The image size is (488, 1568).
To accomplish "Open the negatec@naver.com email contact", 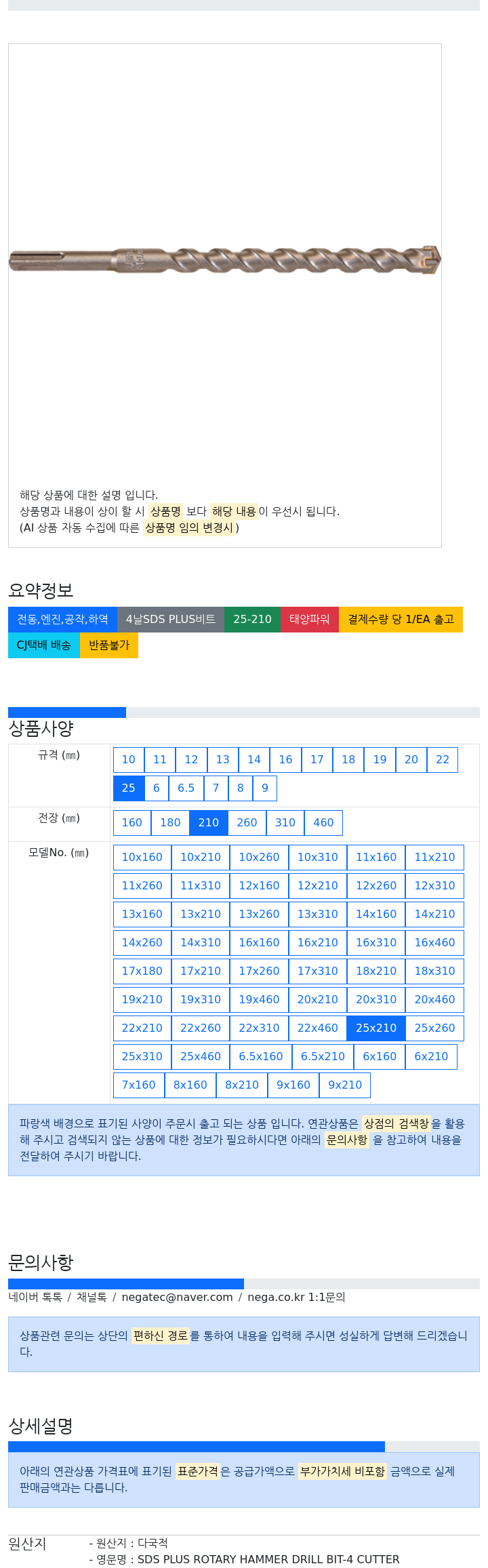I will (x=177, y=1298).
